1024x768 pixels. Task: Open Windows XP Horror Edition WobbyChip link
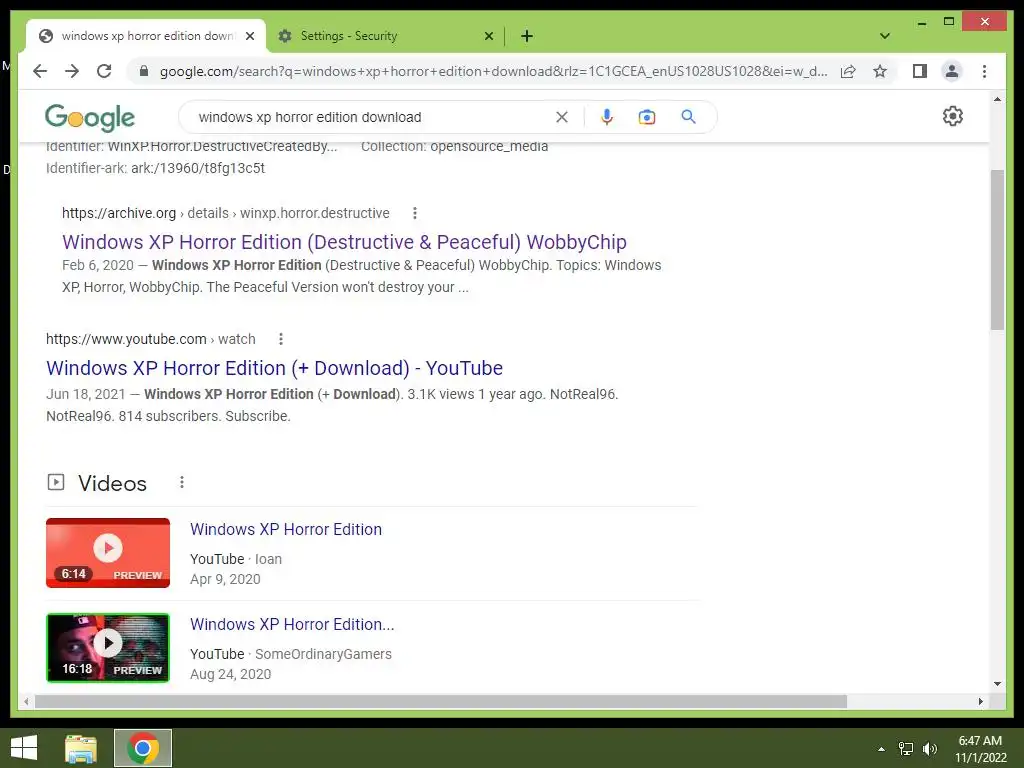coord(344,242)
